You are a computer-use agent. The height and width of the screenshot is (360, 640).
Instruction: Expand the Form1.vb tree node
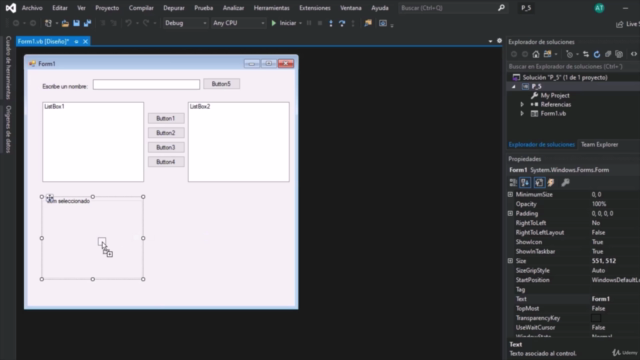click(x=522, y=113)
